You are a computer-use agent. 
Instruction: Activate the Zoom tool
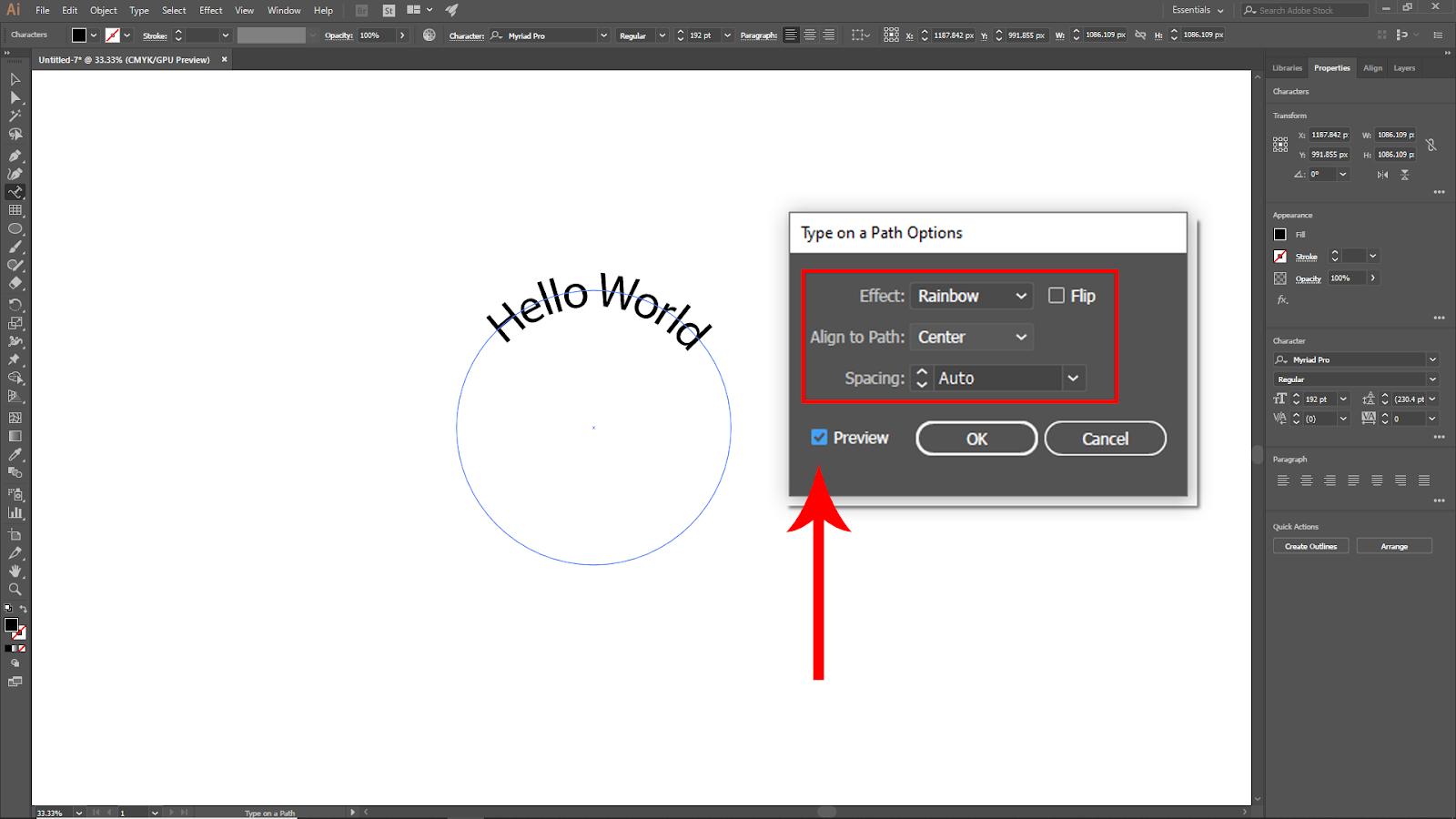click(15, 590)
